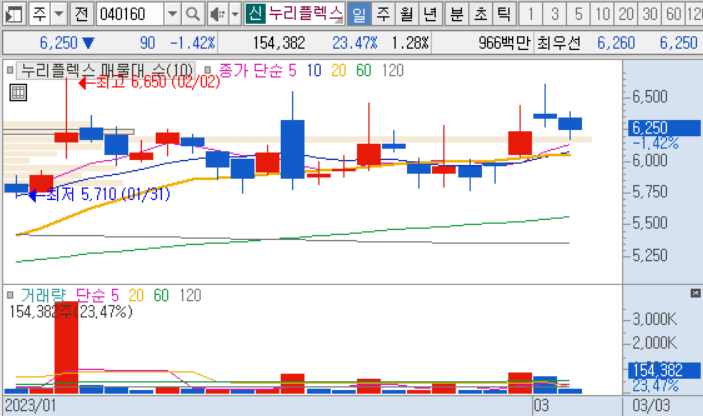Click the blue 10 moving average label
The image size is (703, 416).
tap(314, 70)
